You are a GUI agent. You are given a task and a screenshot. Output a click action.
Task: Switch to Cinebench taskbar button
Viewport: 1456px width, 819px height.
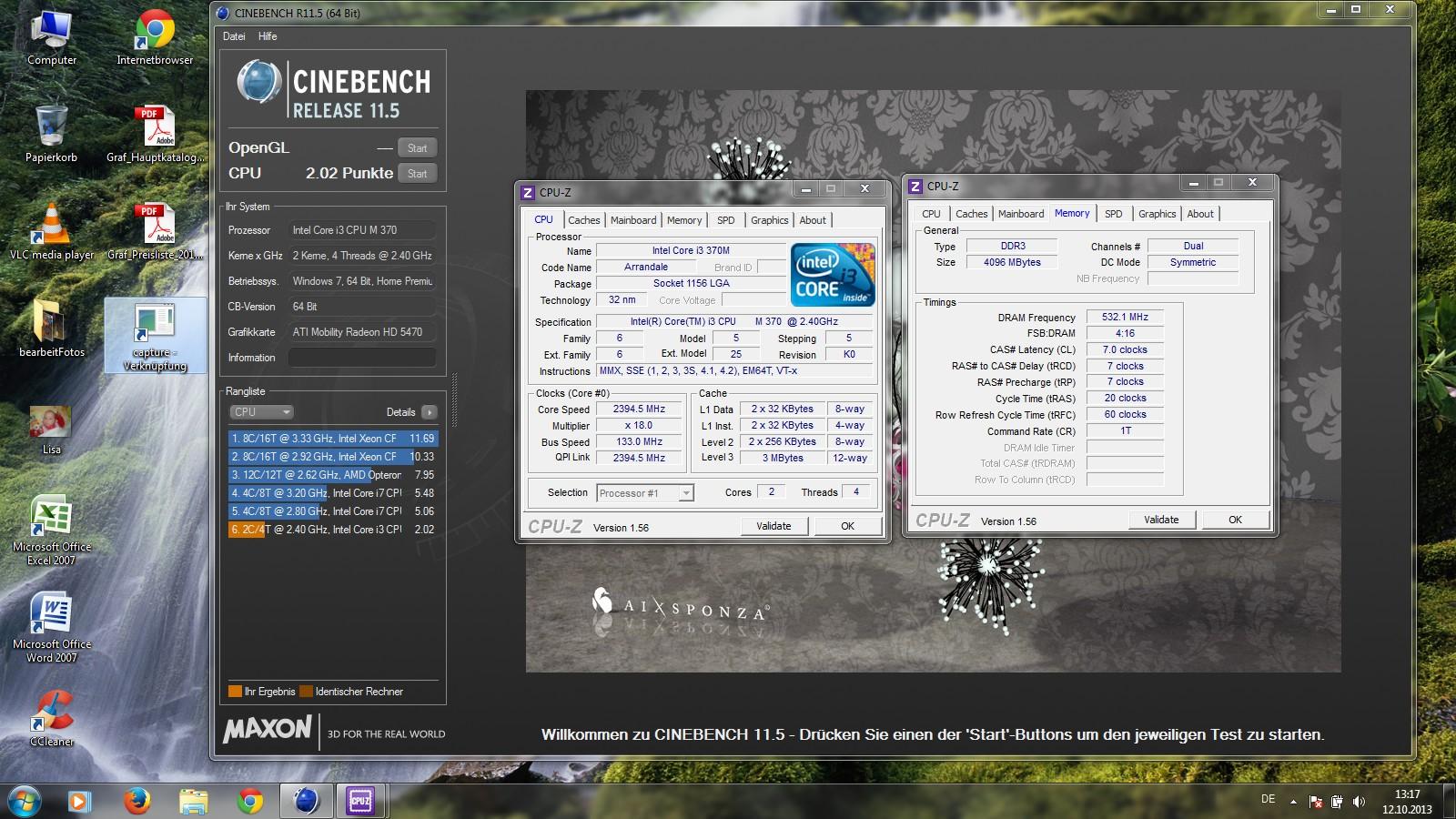(x=307, y=801)
